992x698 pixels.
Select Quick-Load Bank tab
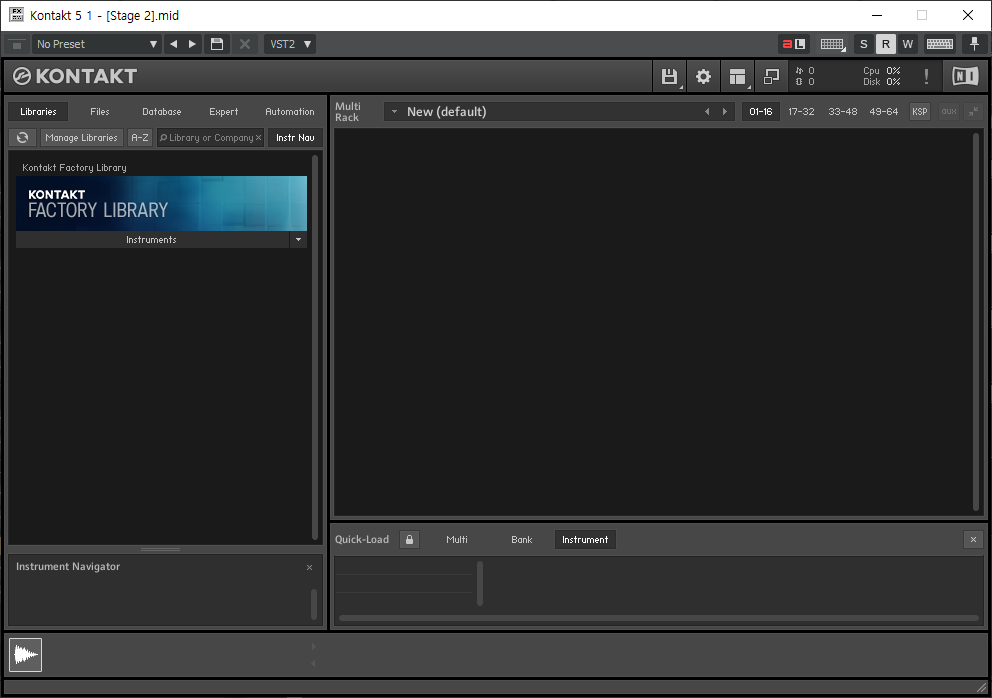coord(522,540)
